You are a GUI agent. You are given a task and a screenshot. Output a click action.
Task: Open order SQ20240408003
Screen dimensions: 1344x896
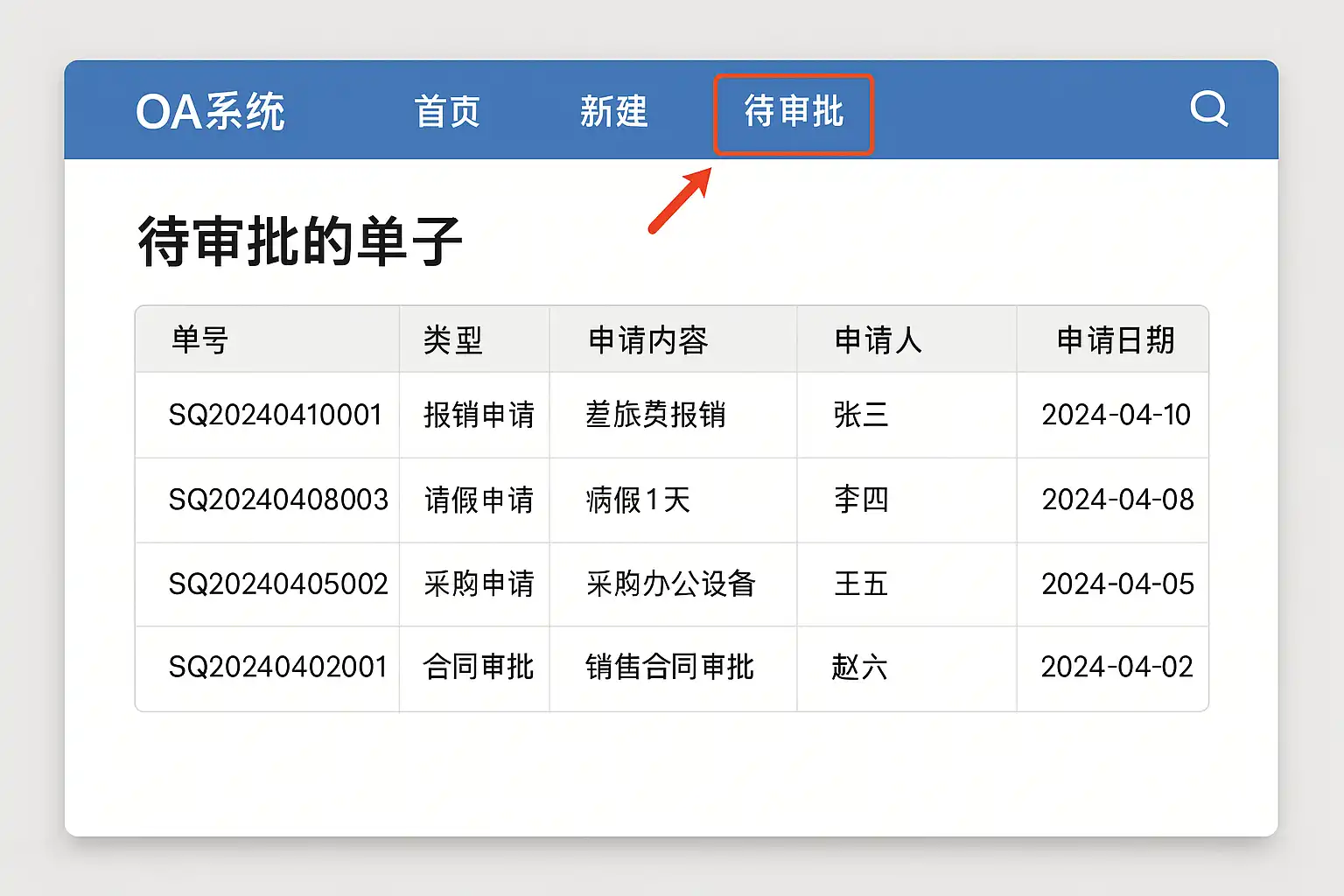tap(278, 500)
